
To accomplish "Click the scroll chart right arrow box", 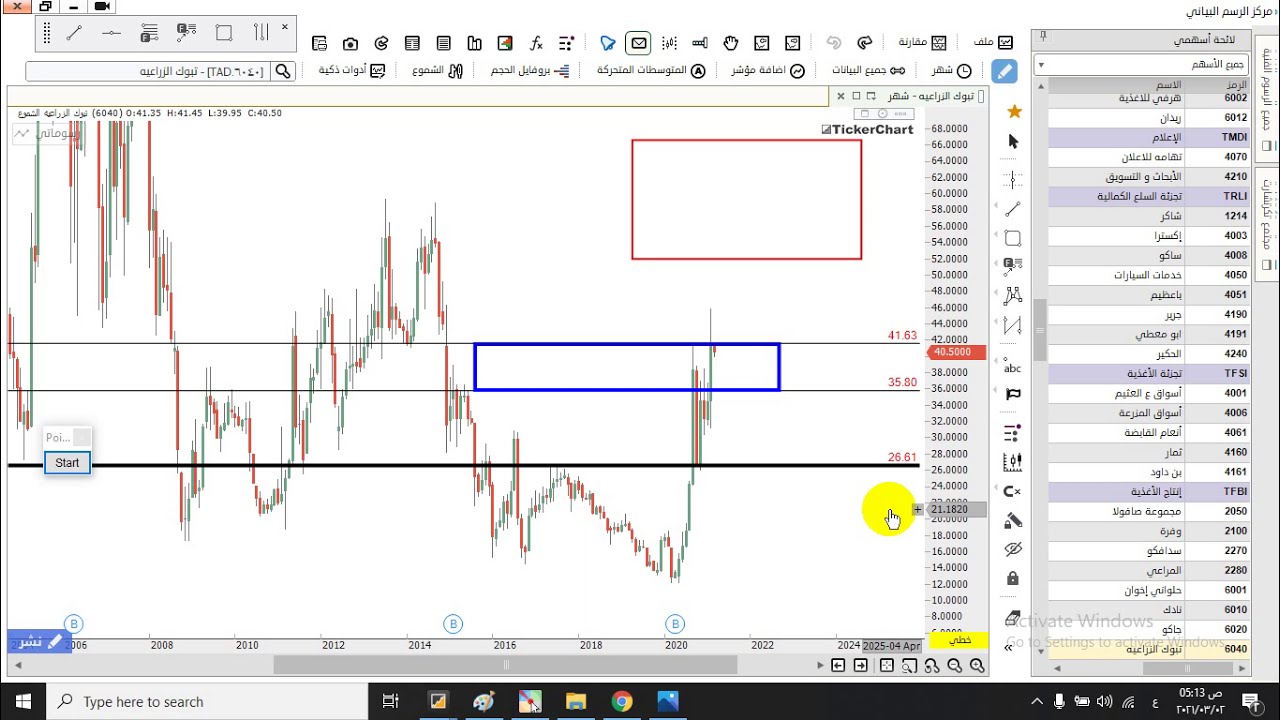I will click(861, 666).
